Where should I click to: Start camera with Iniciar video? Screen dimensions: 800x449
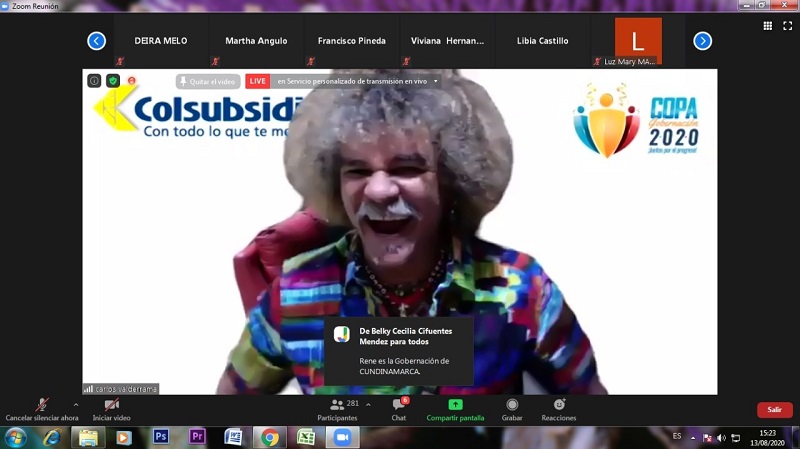pyautogui.click(x=112, y=410)
